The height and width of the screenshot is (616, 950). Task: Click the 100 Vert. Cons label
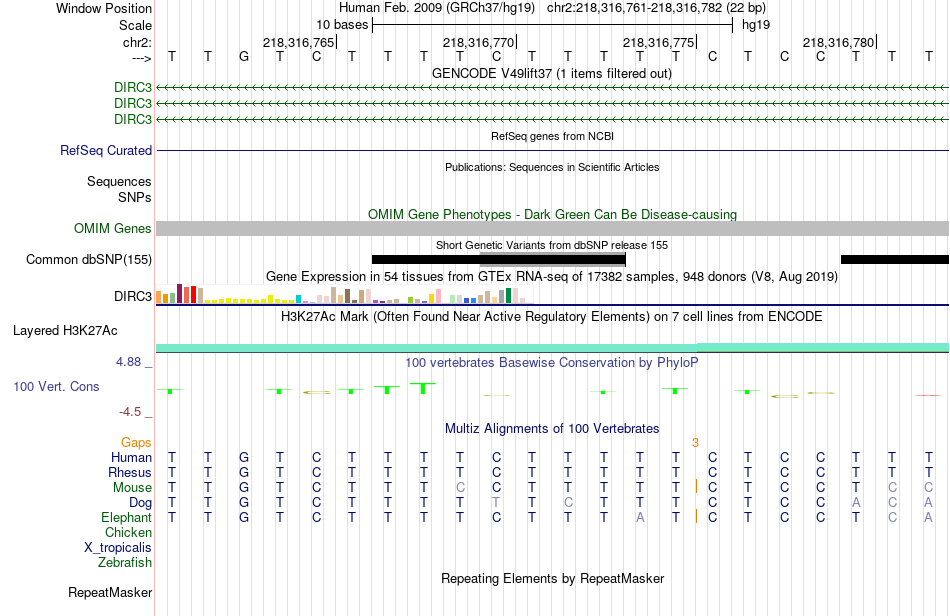click(x=56, y=386)
